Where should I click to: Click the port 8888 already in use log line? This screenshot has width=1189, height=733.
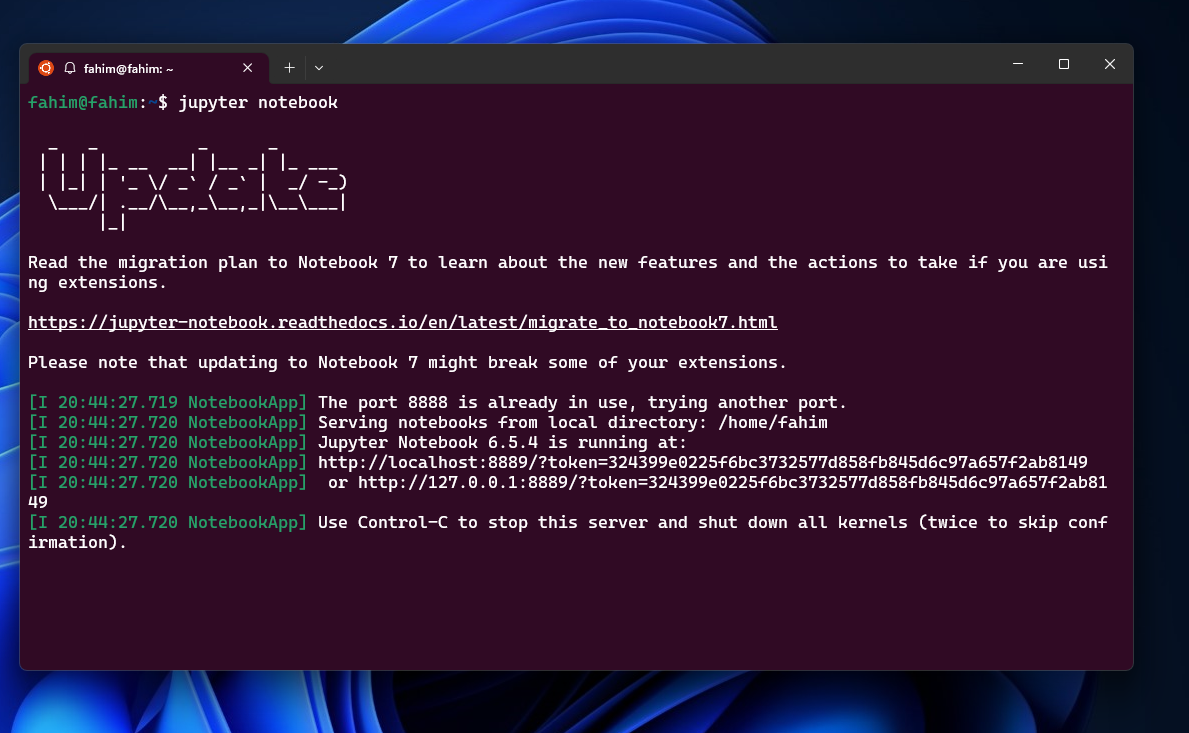point(580,402)
